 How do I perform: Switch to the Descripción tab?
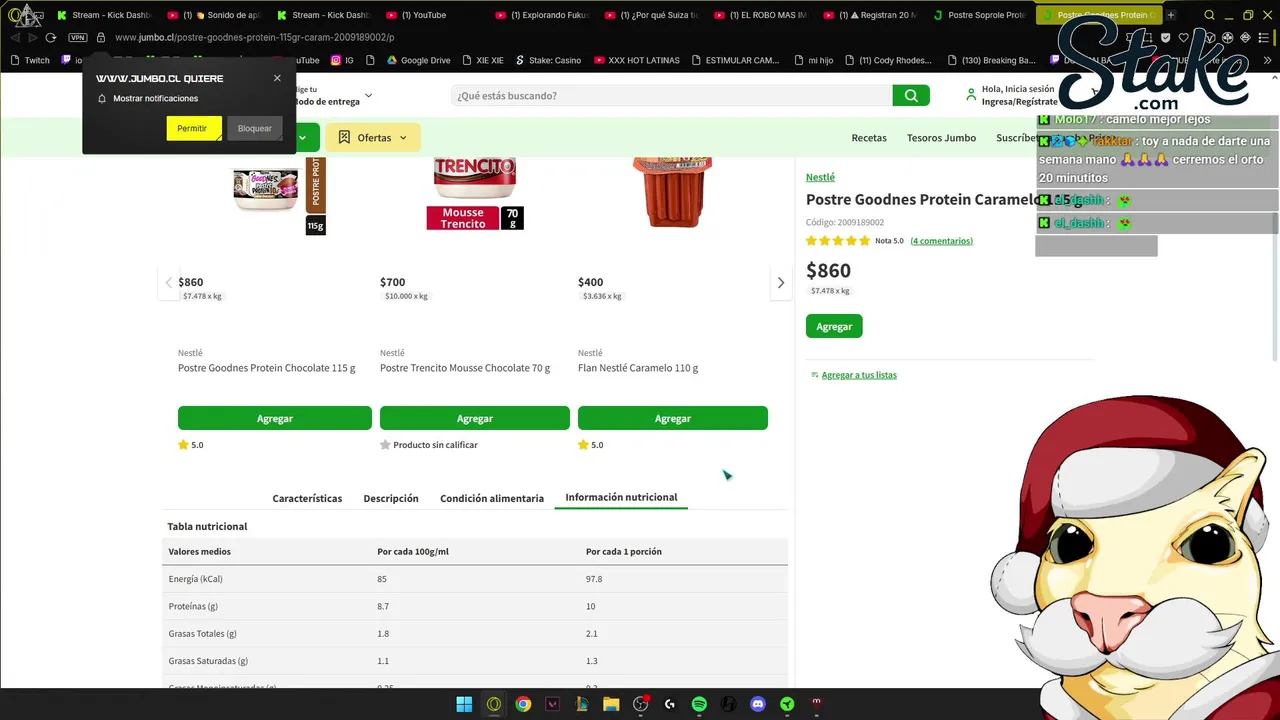click(x=391, y=498)
